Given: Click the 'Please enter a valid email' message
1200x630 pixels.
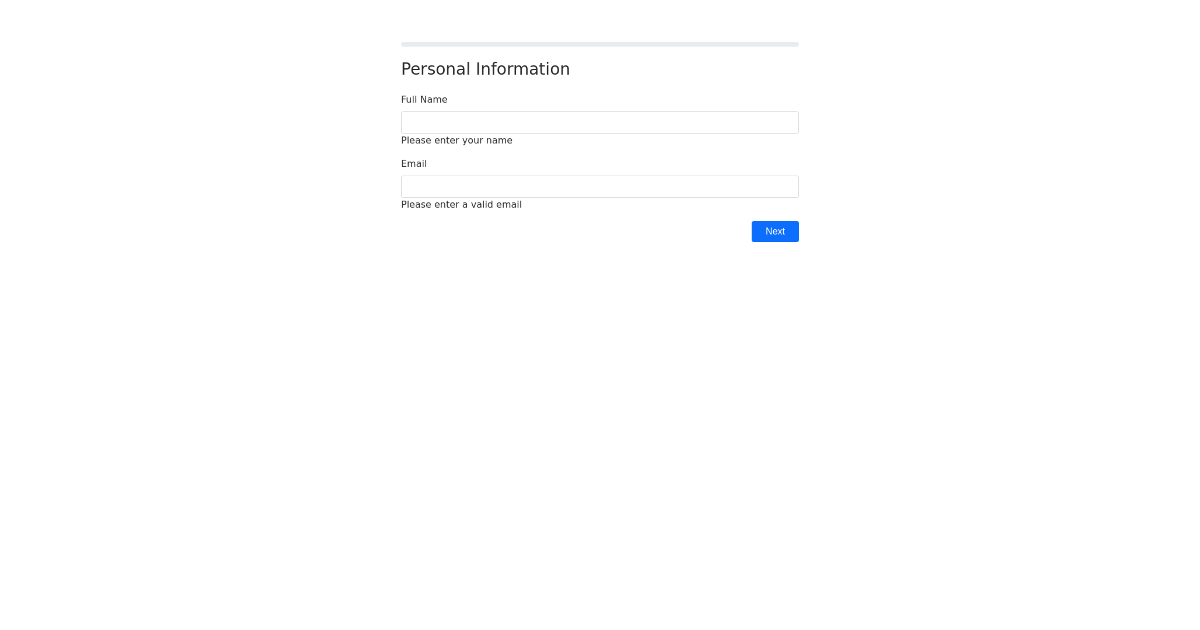Looking at the screenshot, I should (461, 204).
